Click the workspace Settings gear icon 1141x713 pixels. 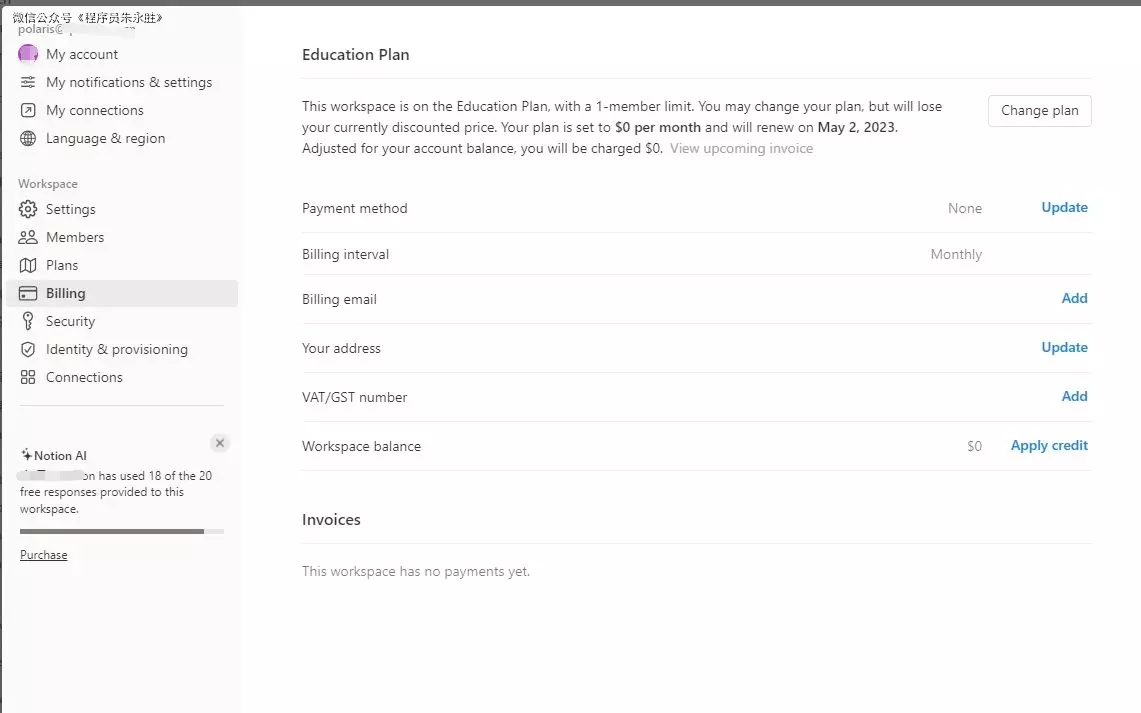(x=28, y=209)
